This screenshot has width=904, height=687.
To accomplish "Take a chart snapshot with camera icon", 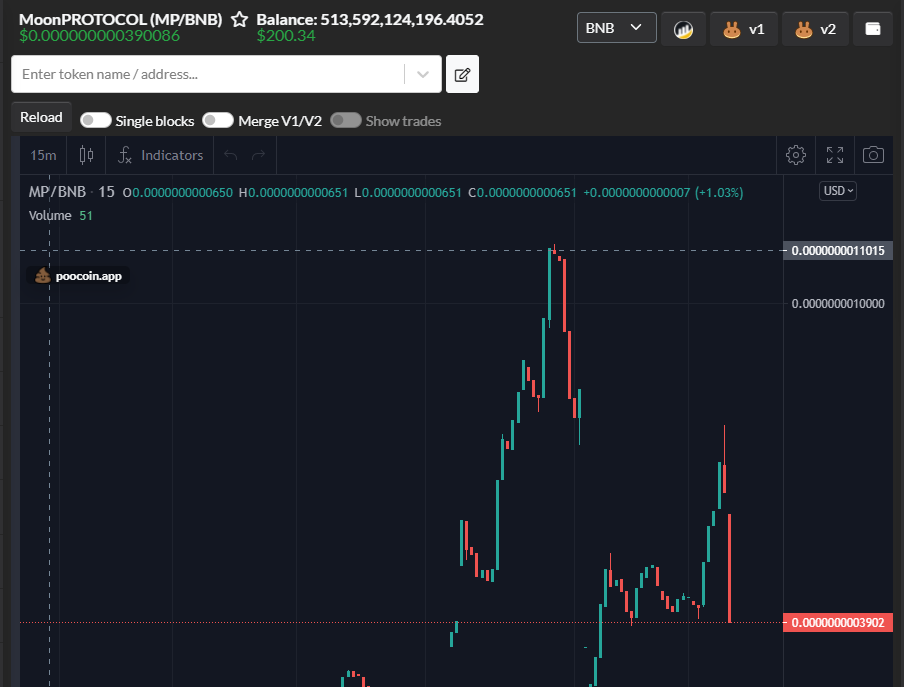I will point(873,155).
